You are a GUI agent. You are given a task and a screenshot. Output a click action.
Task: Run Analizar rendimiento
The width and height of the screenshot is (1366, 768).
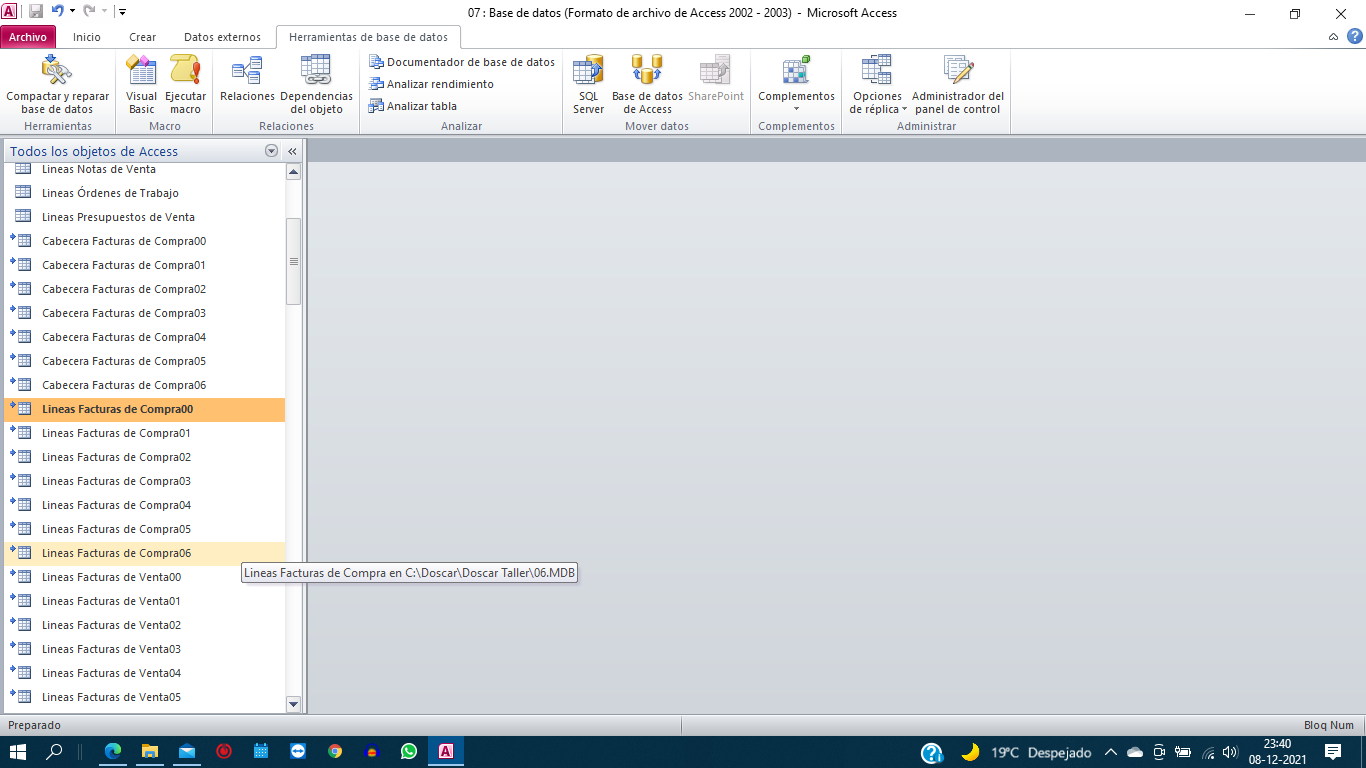[x=431, y=84]
